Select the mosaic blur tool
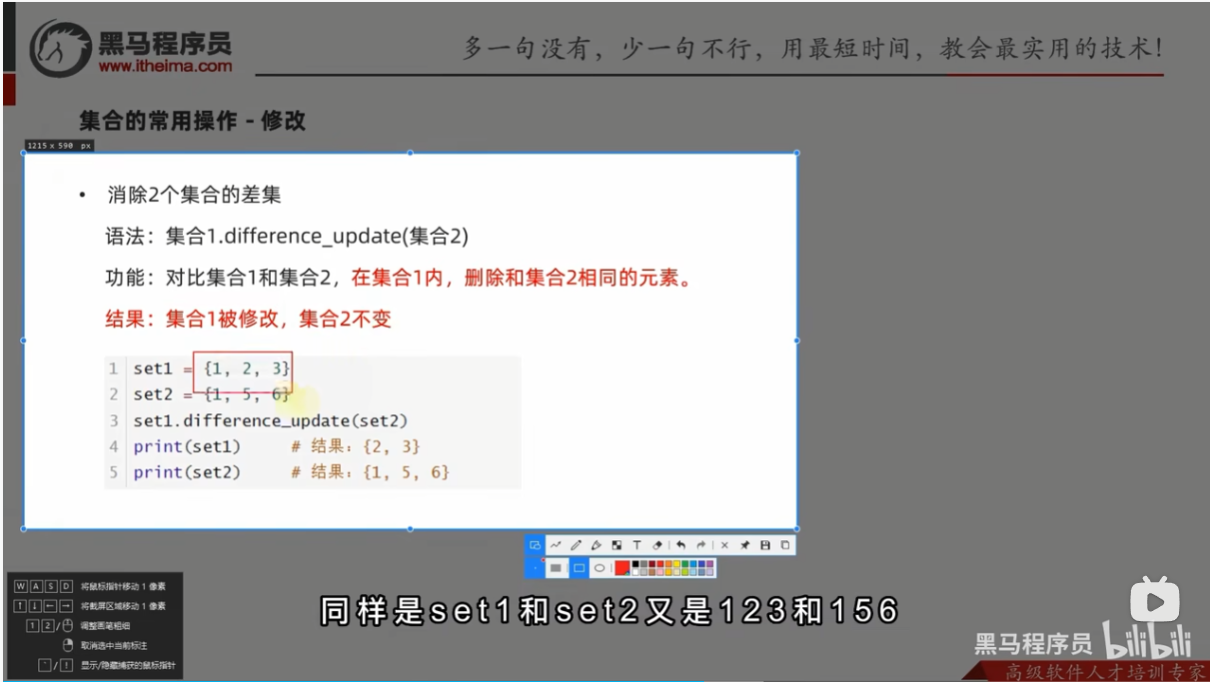 617,545
